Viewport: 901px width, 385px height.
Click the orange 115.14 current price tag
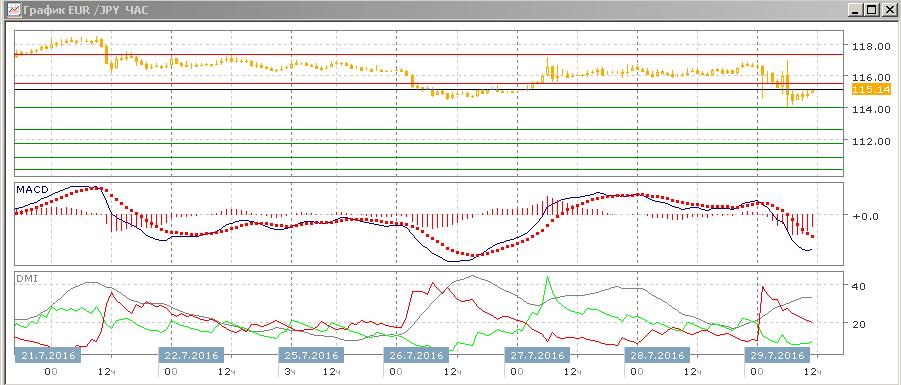tap(871, 90)
